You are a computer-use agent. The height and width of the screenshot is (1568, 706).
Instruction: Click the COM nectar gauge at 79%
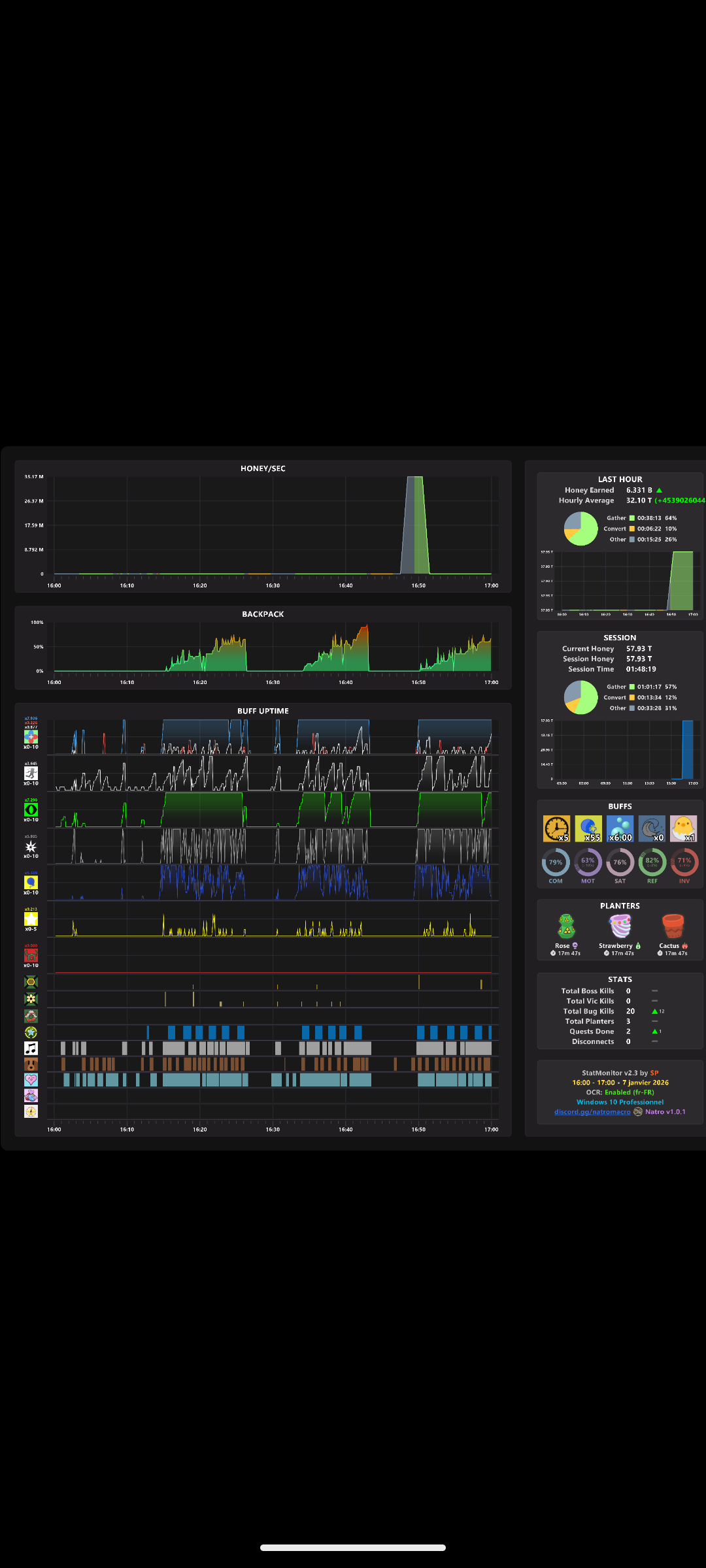point(556,862)
